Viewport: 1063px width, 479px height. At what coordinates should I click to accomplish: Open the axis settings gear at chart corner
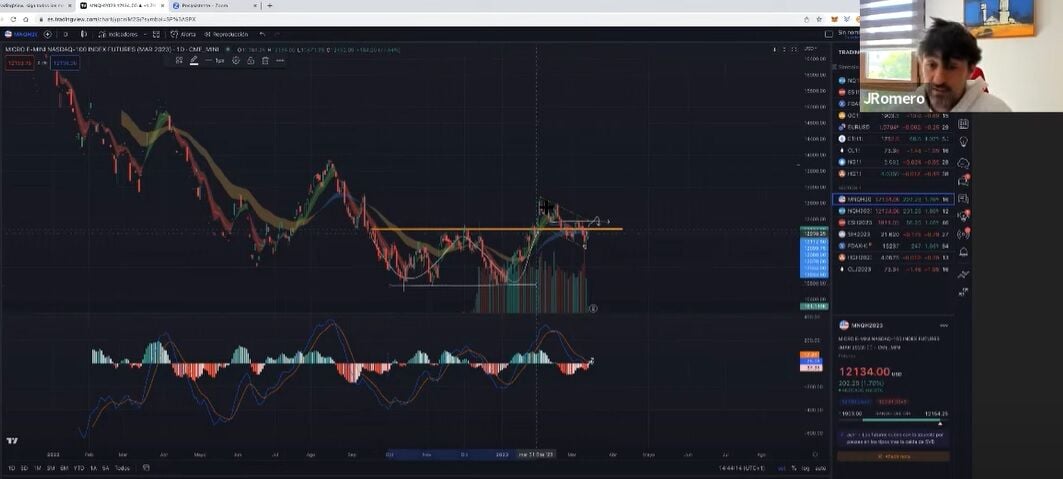point(815,455)
